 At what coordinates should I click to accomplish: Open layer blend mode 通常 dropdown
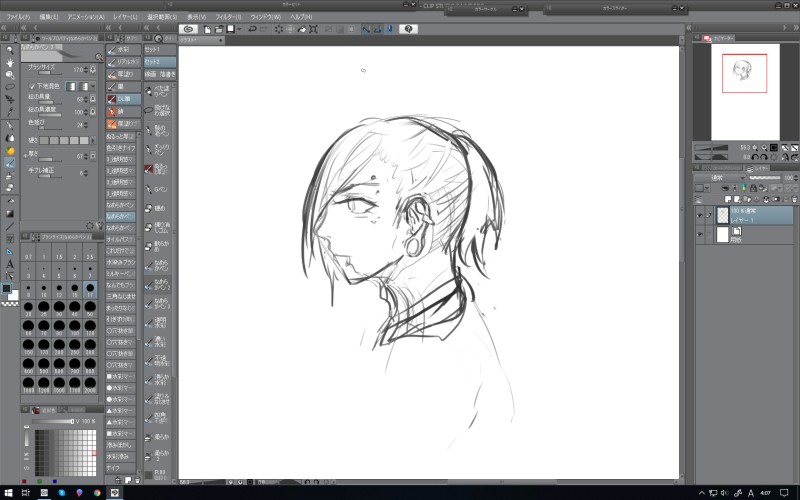coord(719,178)
